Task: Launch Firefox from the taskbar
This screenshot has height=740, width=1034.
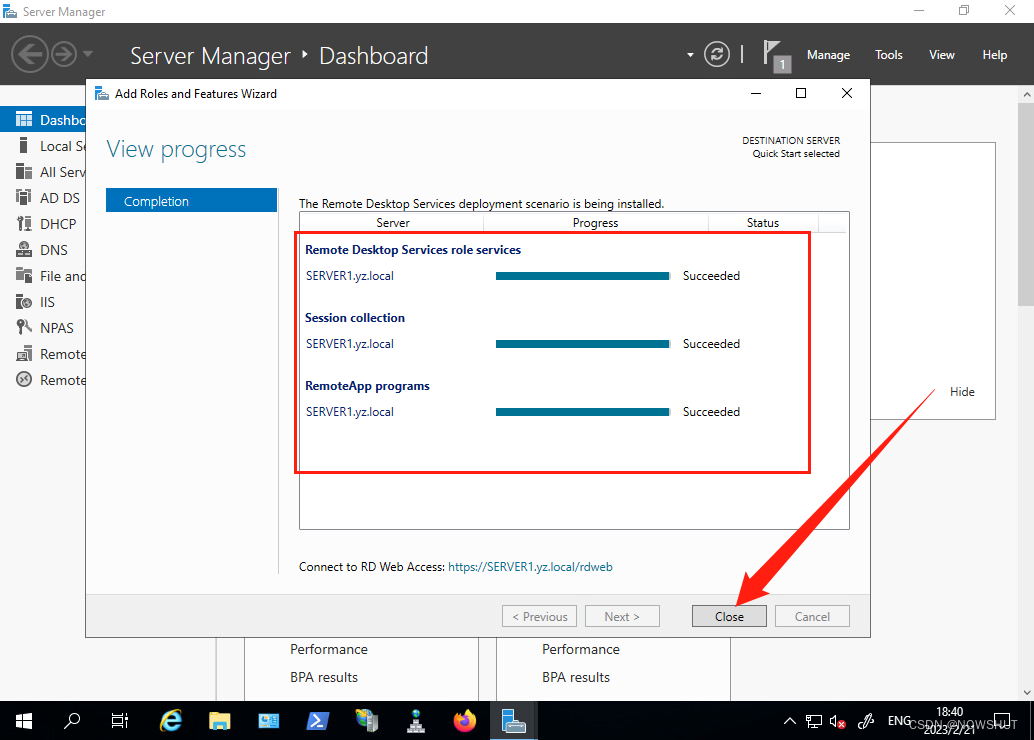Action: click(465, 721)
